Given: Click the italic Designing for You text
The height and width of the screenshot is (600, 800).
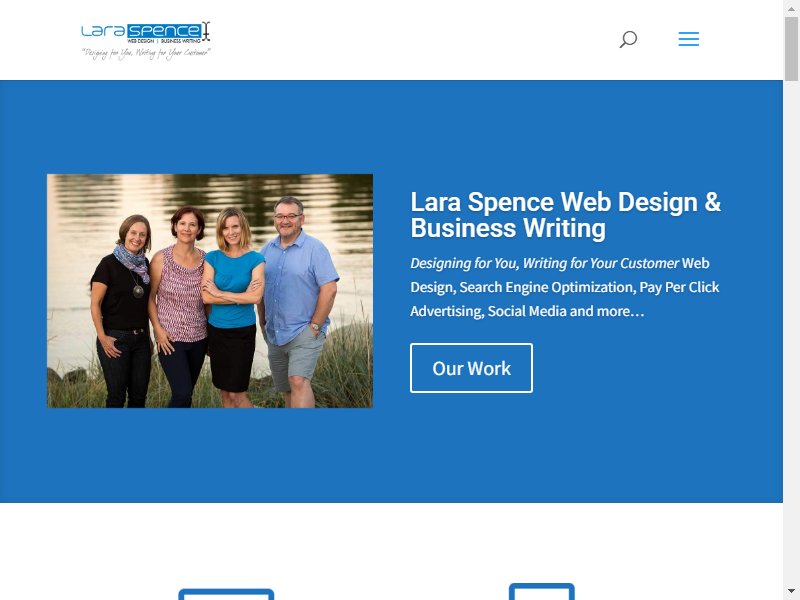Looking at the screenshot, I should click(544, 263).
